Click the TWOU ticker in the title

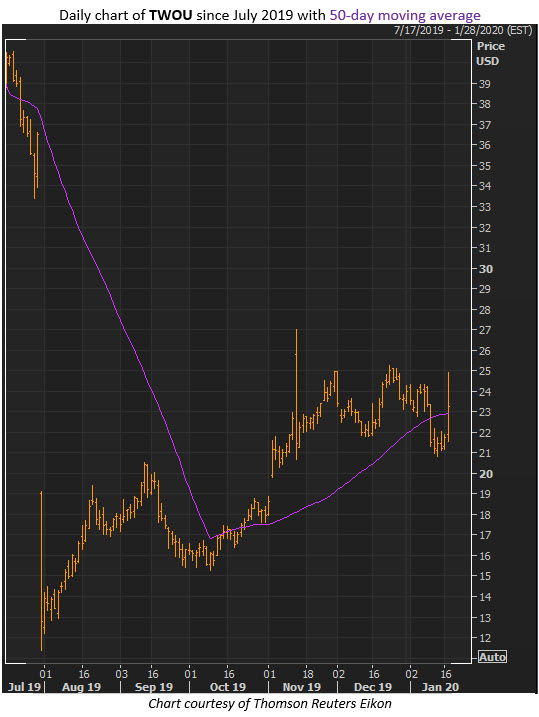tap(171, 15)
